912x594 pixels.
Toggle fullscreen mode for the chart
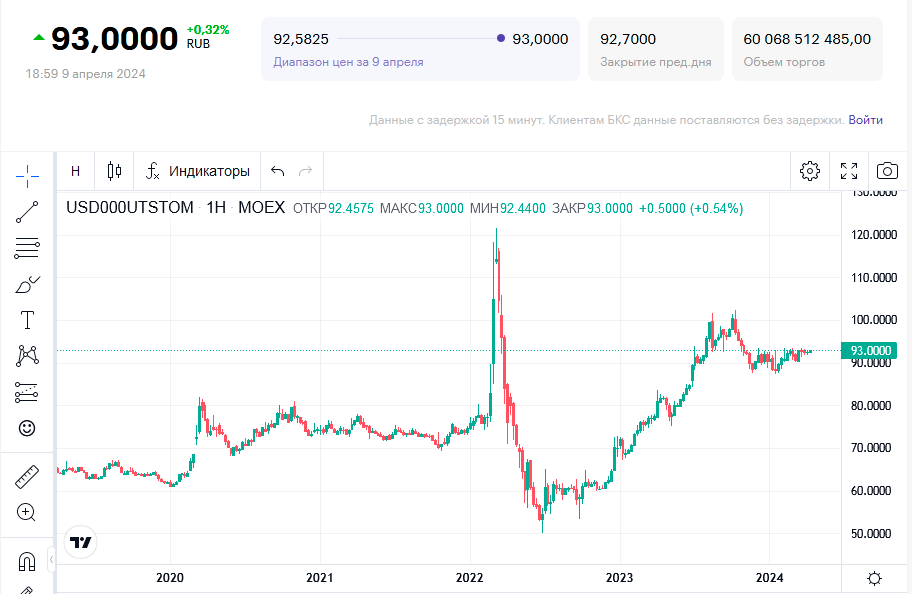click(849, 171)
